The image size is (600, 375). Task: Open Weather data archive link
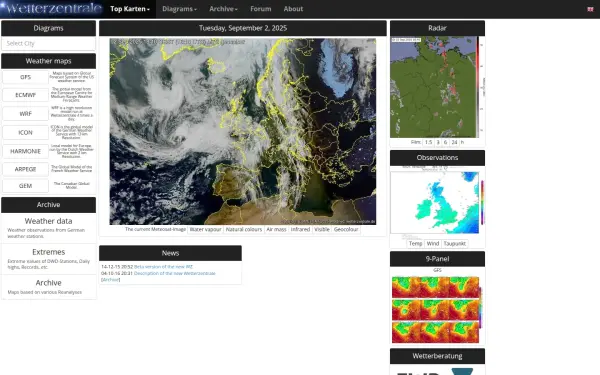[x=48, y=221]
